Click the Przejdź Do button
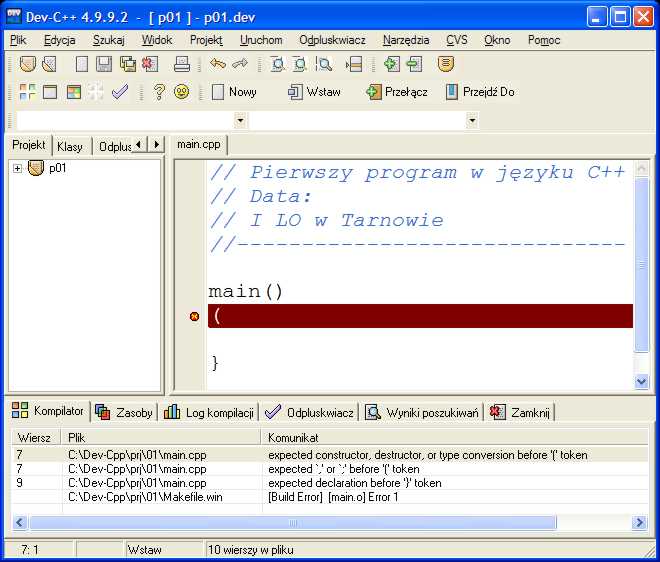 pos(480,92)
